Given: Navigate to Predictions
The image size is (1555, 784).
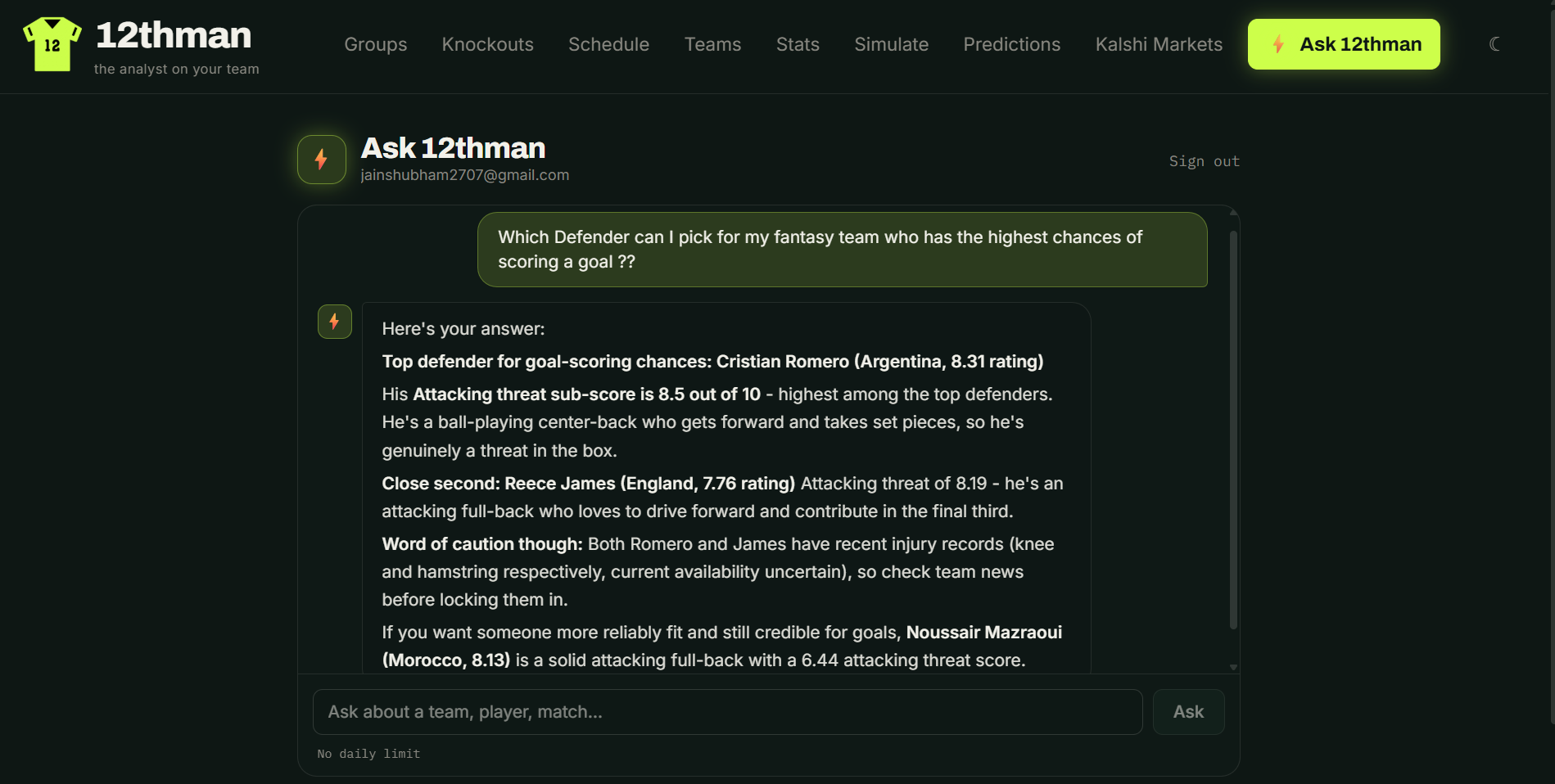Looking at the screenshot, I should [x=1012, y=44].
